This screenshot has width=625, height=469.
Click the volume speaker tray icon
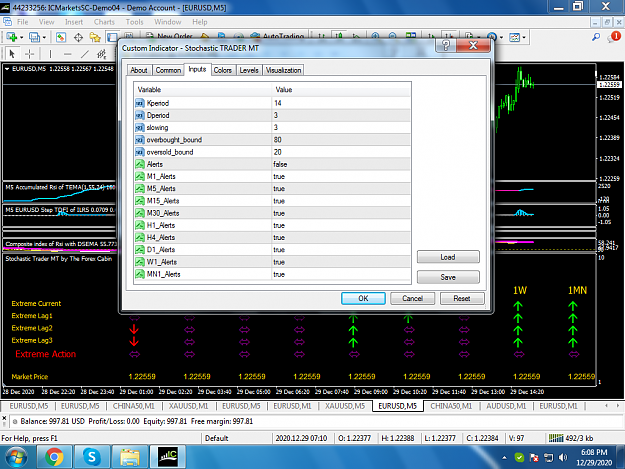pos(562,457)
